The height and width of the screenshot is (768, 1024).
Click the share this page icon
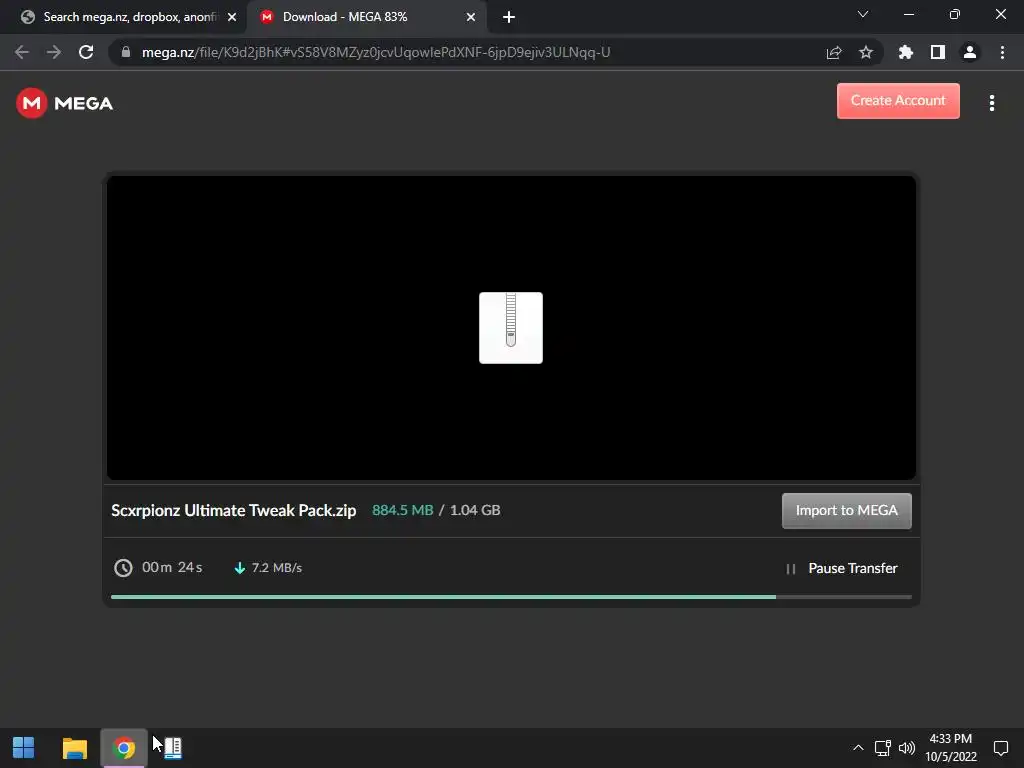click(x=834, y=53)
